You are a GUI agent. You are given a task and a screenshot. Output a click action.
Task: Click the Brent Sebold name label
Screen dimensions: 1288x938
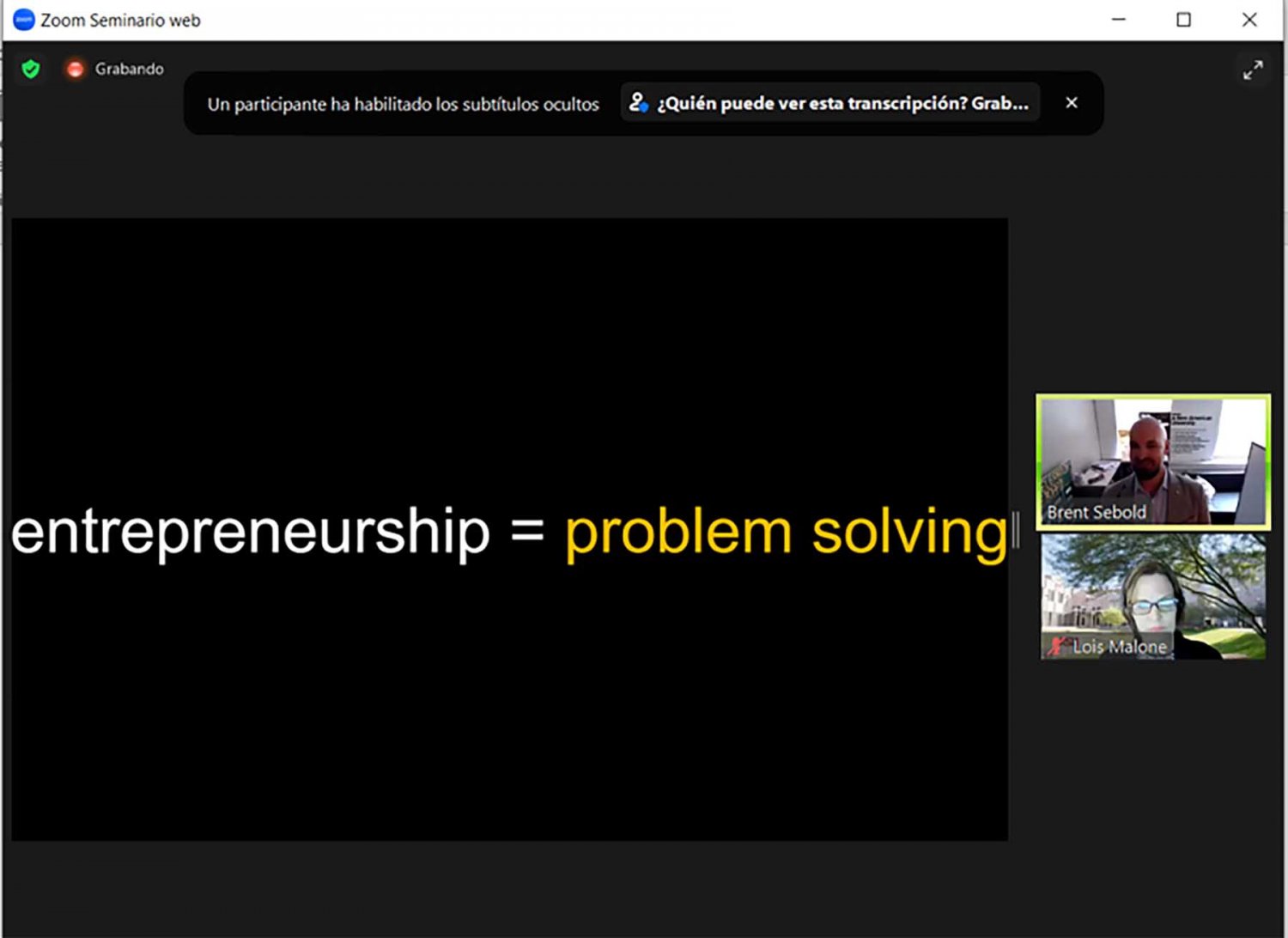[x=1097, y=512]
